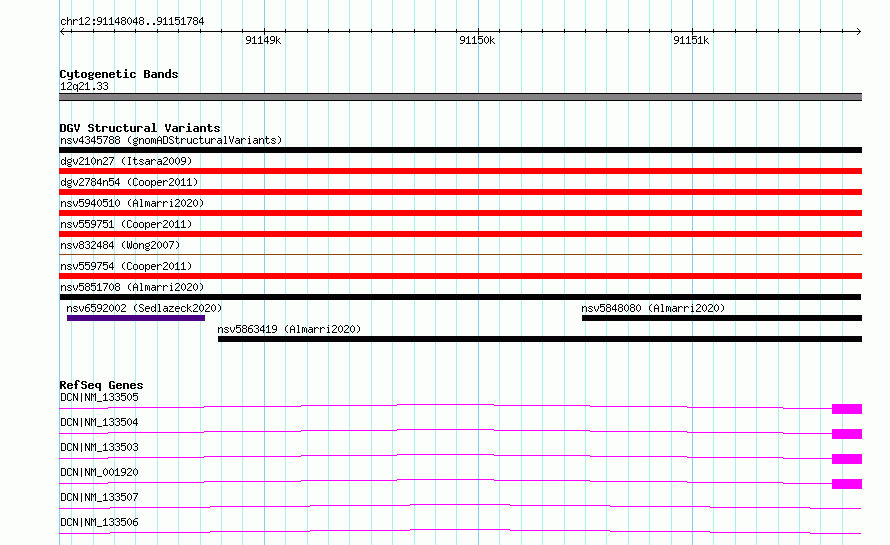This screenshot has width=890, height=545.
Task: Click the 91149k ruler tick label
Action: [263, 40]
